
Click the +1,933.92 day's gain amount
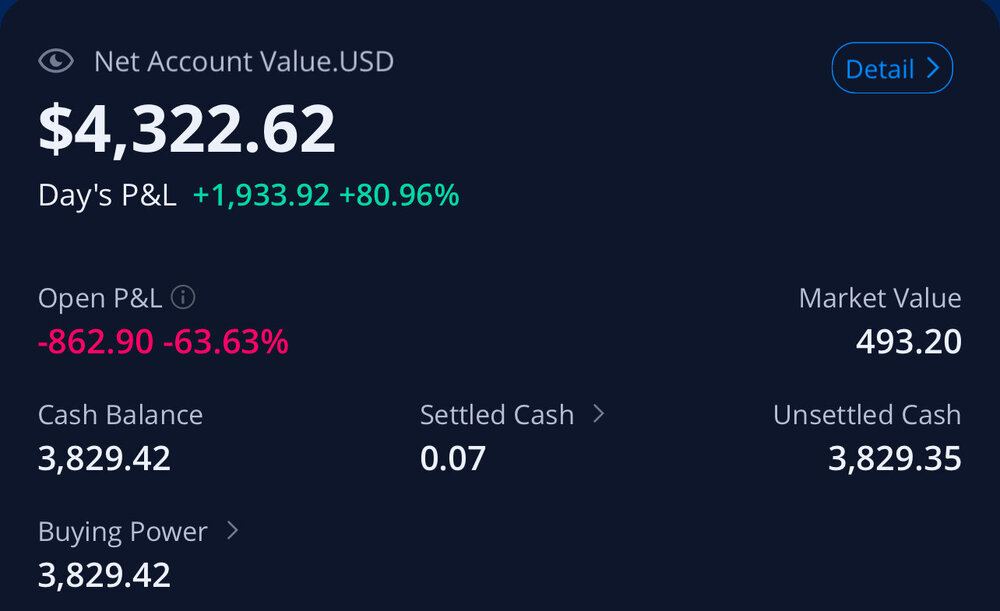261,195
